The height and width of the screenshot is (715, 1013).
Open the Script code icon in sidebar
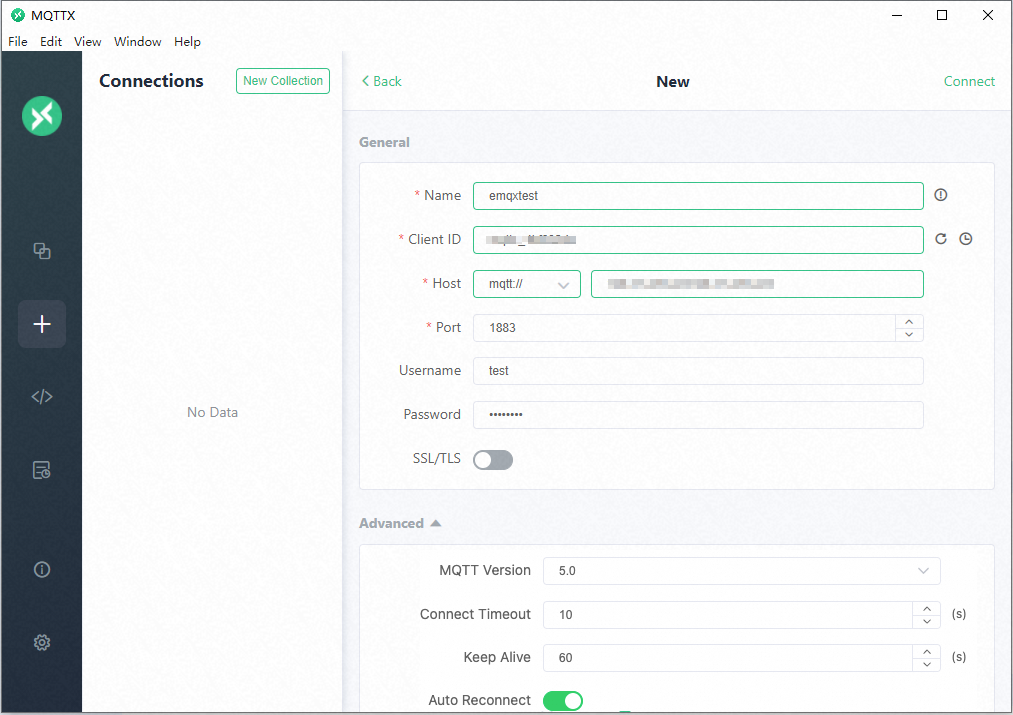(x=42, y=397)
